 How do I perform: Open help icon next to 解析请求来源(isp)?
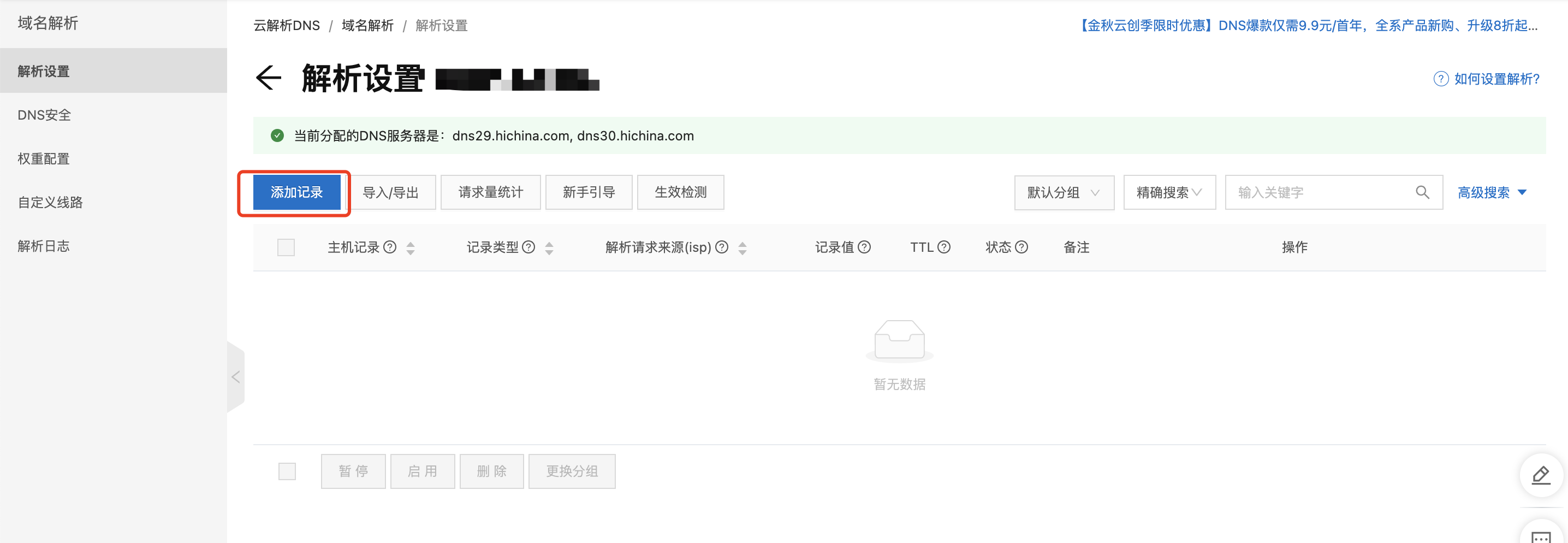pyautogui.click(x=721, y=247)
